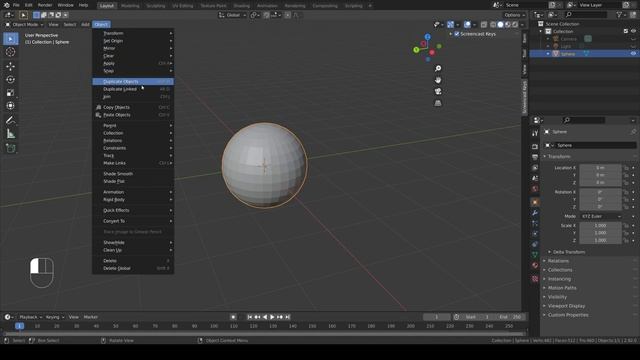Image resolution: width=640 pixels, height=360 pixels.
Task: Toggle viewport overlays button
Action: point(467,24)
